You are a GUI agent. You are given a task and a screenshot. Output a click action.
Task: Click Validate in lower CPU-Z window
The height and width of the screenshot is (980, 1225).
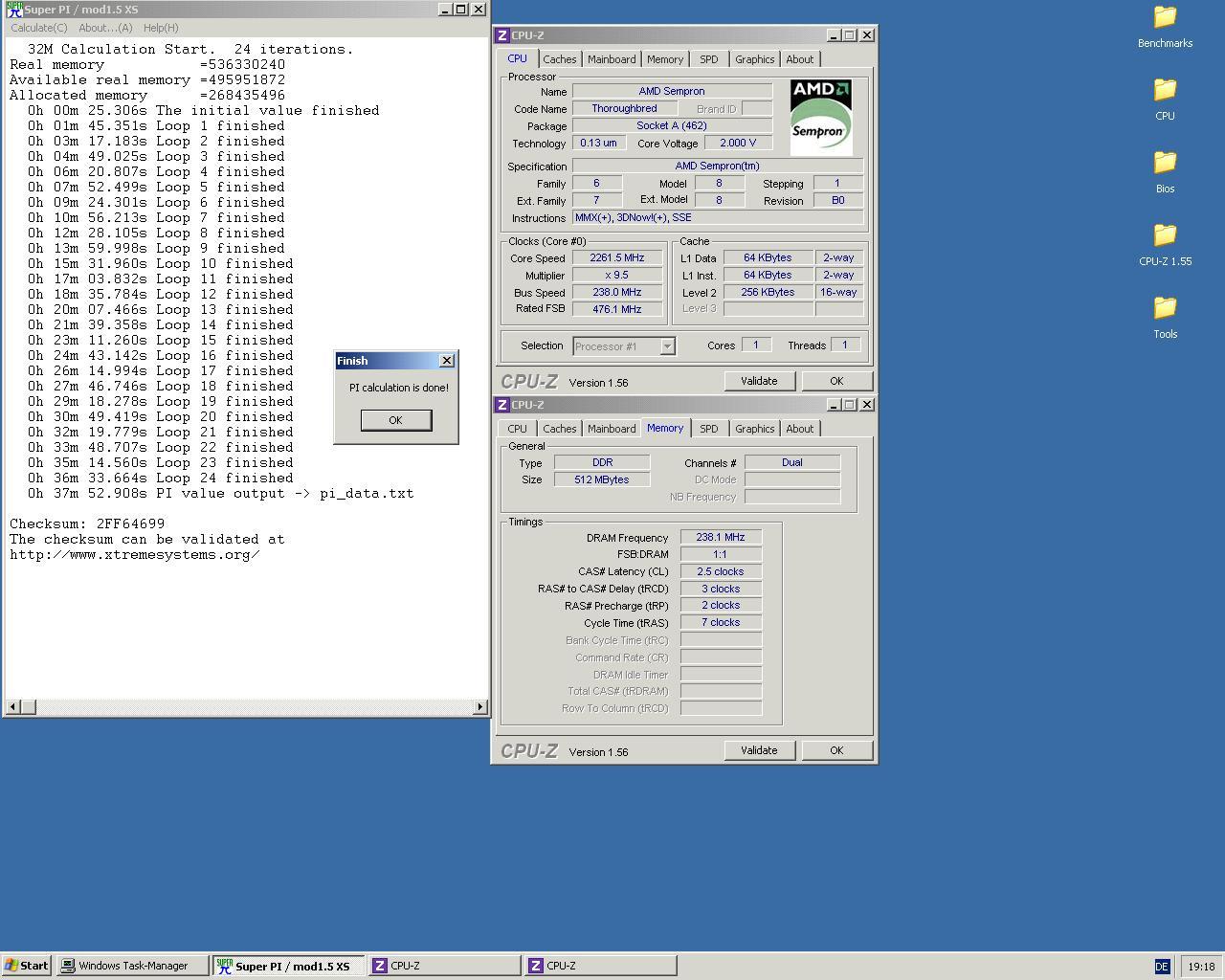click(759, 750)
